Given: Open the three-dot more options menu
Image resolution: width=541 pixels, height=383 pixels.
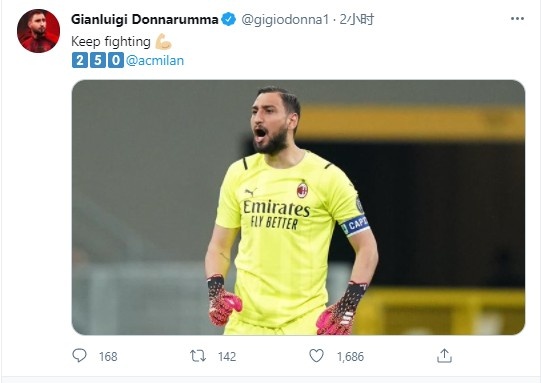Looking at the screenshot, I should pyautogui.click(x=517, y=19).
